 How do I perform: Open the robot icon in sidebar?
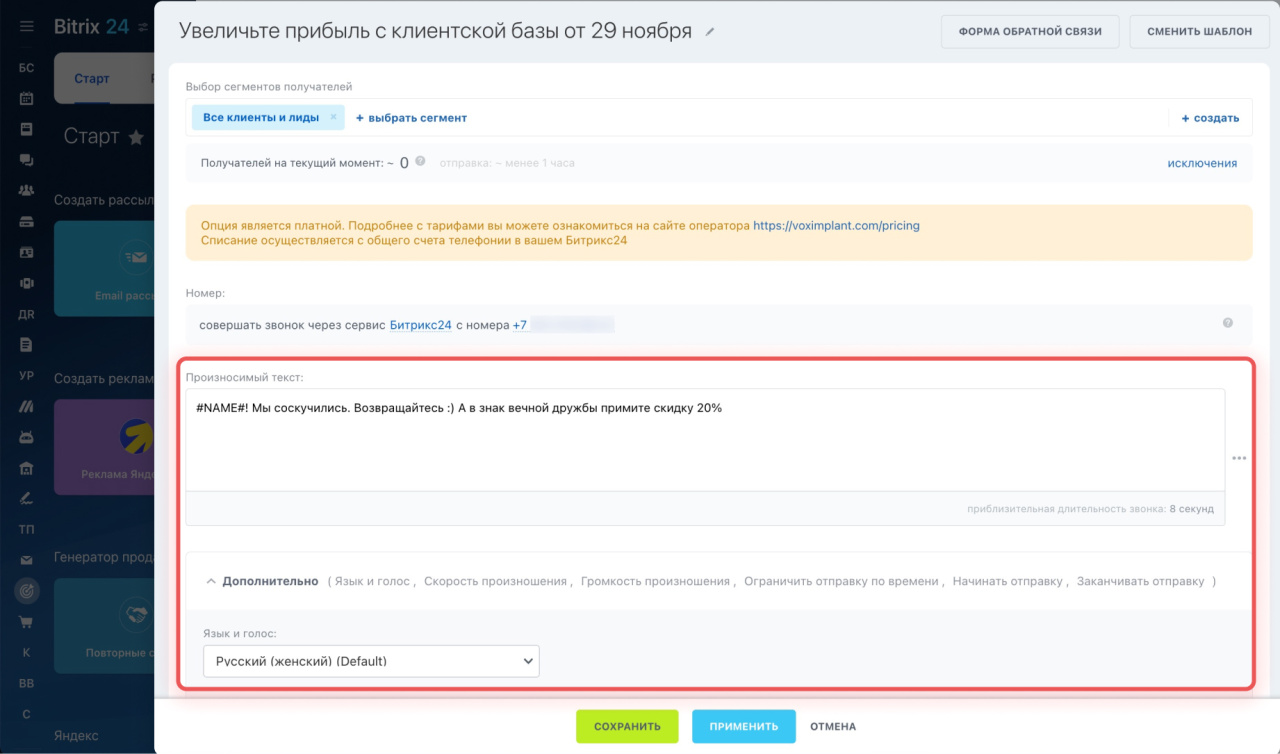coord(27,437)
